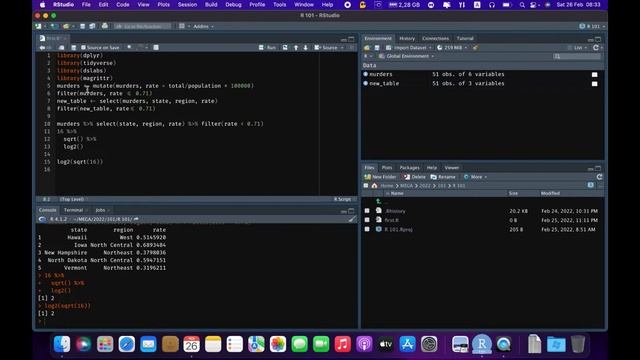Switch to the Console tab

[x=47, y=210]
